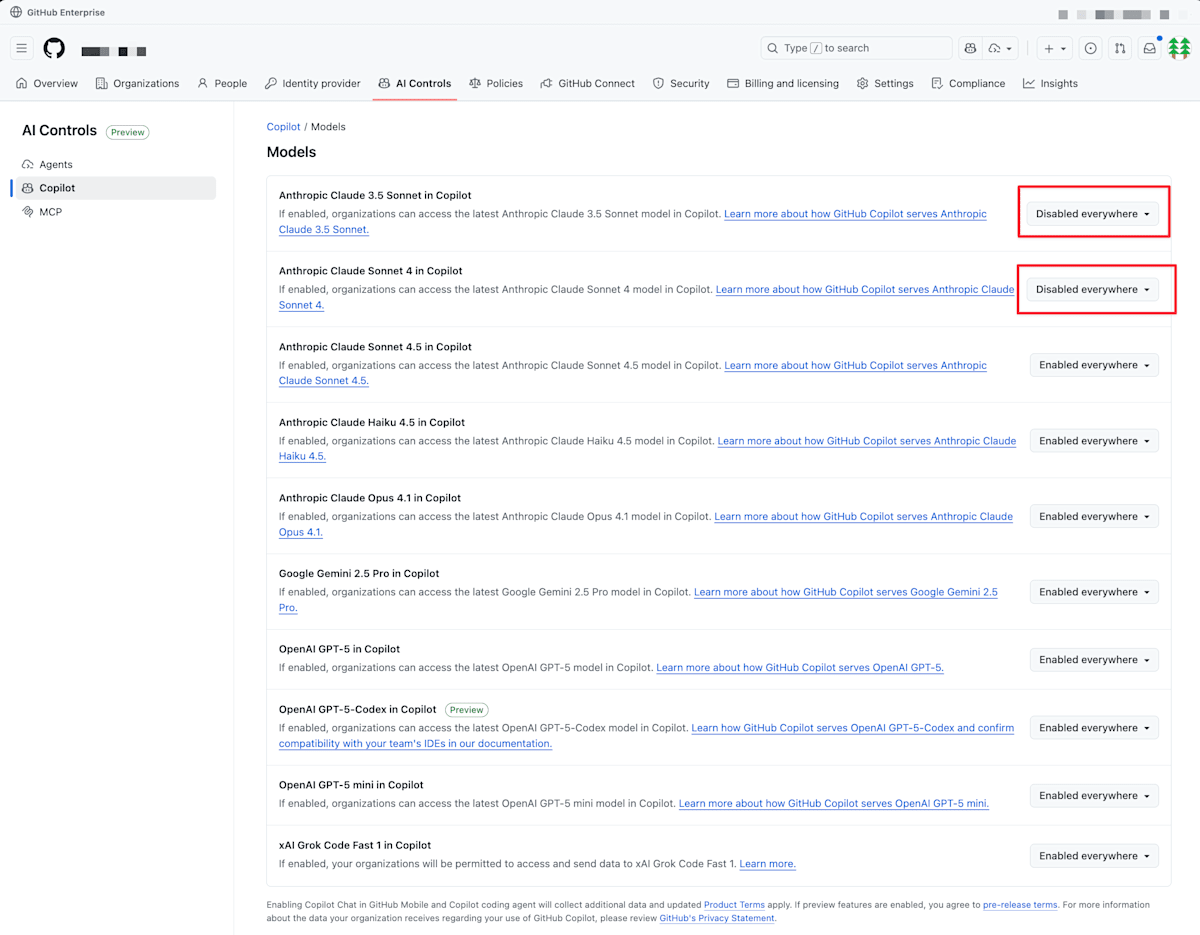1200x935 pixels.
Task: Open Claude Sonnet 4.5 policy dropdown
Action: [x=1094, y=365]
